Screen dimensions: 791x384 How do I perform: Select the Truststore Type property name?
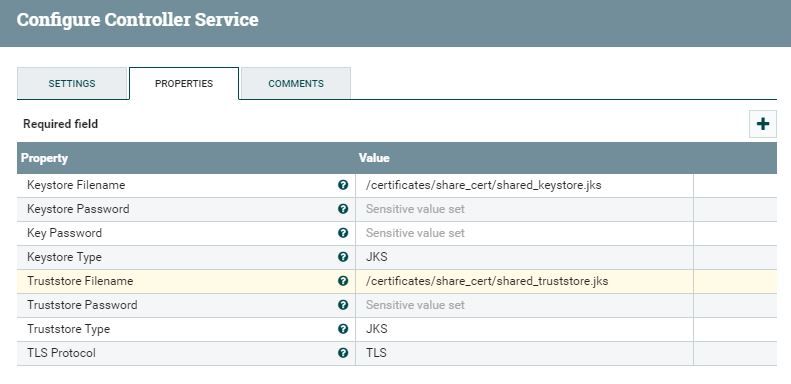[x=69, y=329]
